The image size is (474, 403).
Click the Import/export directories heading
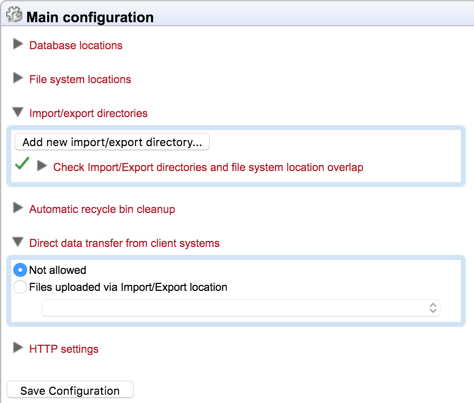click(x=88, y=113)
